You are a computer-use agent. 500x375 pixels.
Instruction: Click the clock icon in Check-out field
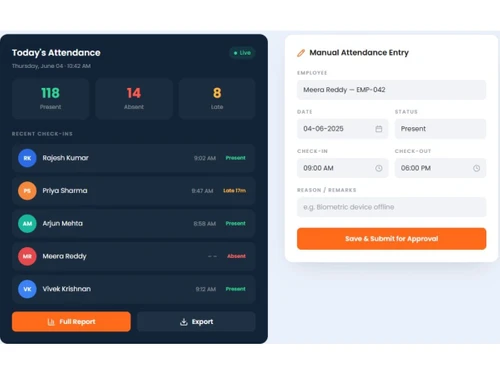(x=476, y=168)
